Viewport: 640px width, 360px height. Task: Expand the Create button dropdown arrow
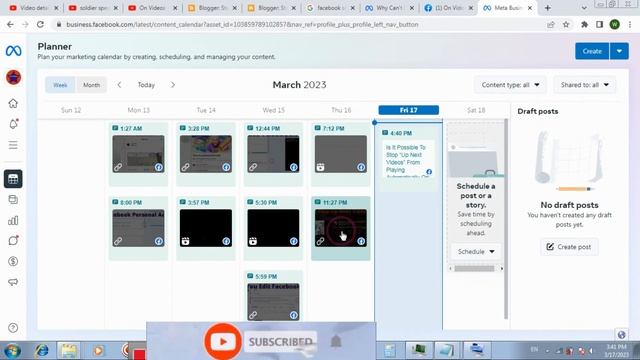click(619, 51)
